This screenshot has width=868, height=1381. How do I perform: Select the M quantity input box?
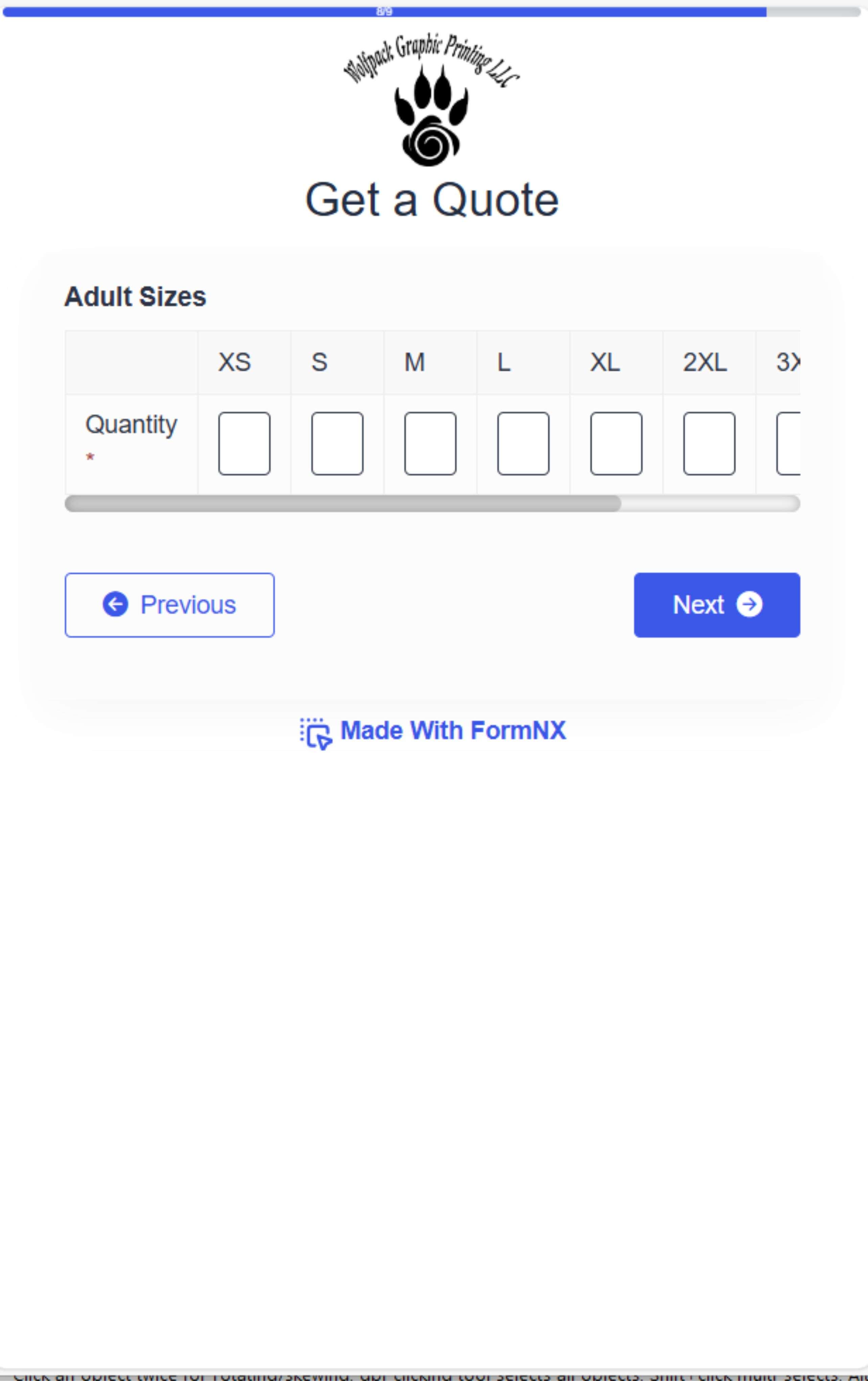point(430,443)
